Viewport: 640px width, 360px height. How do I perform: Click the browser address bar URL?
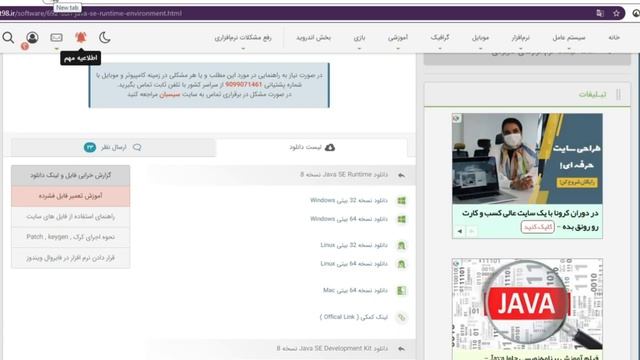pyautogui.click(x=91, y=13)
